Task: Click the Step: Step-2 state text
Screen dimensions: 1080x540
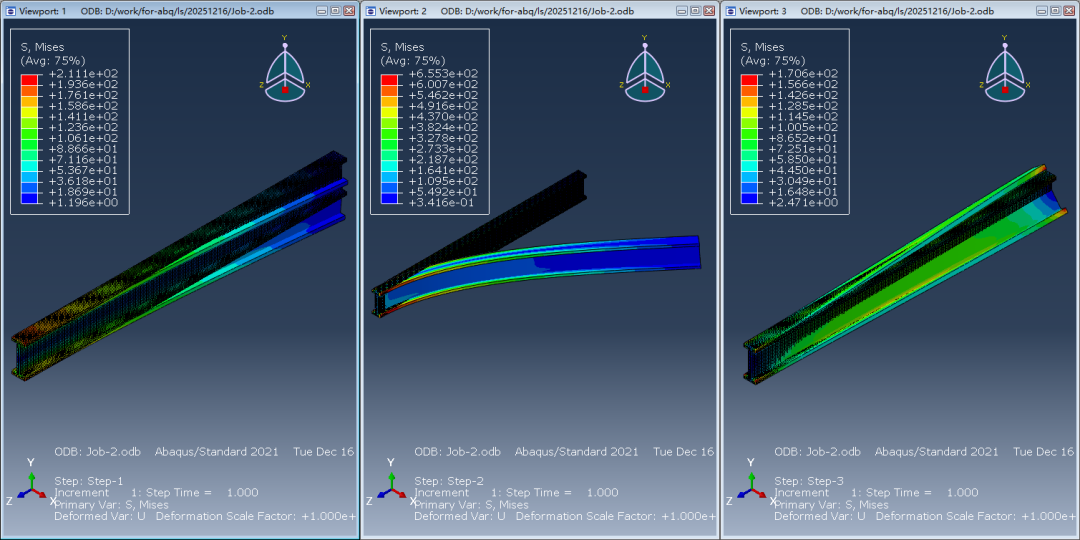Action: point(449,481)
